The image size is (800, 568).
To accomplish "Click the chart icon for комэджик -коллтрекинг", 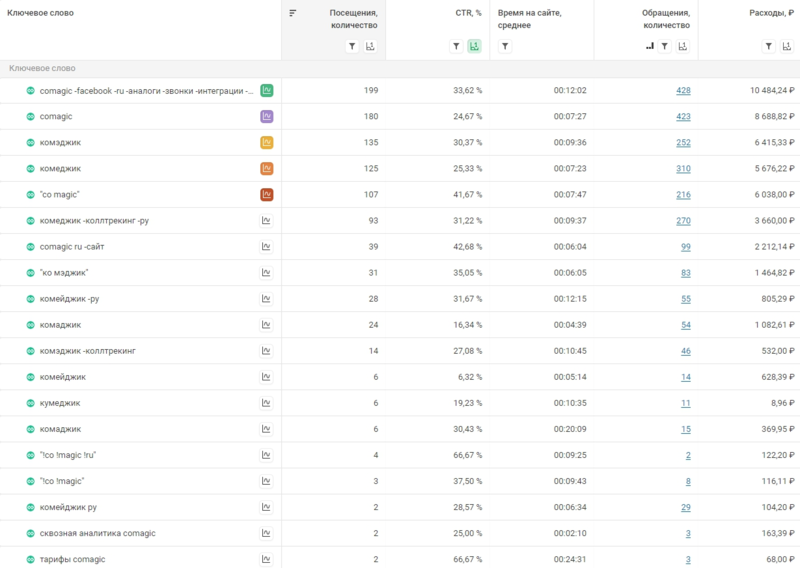I will (x=266, y=351).
